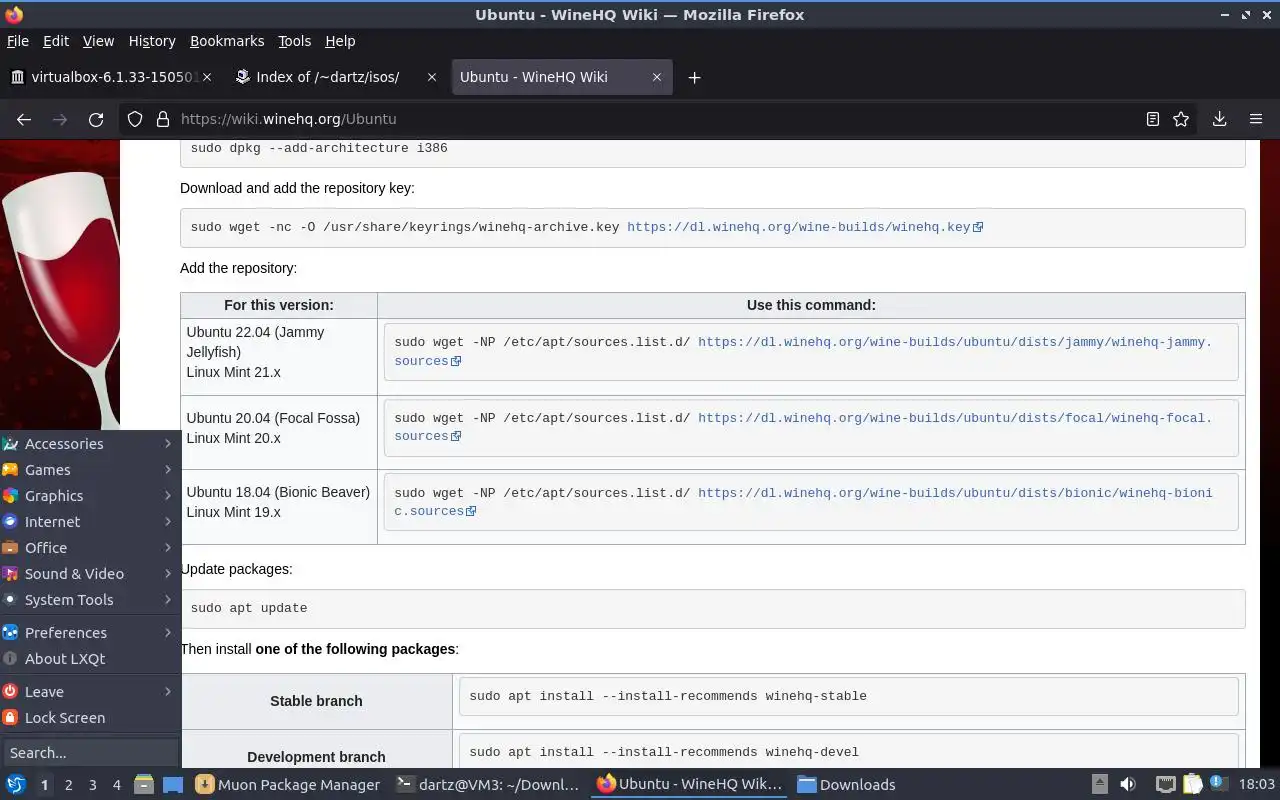The image size is (1280, 800).
Task: Toggle Reader View icon in address bar
Action: [1152, 119]
